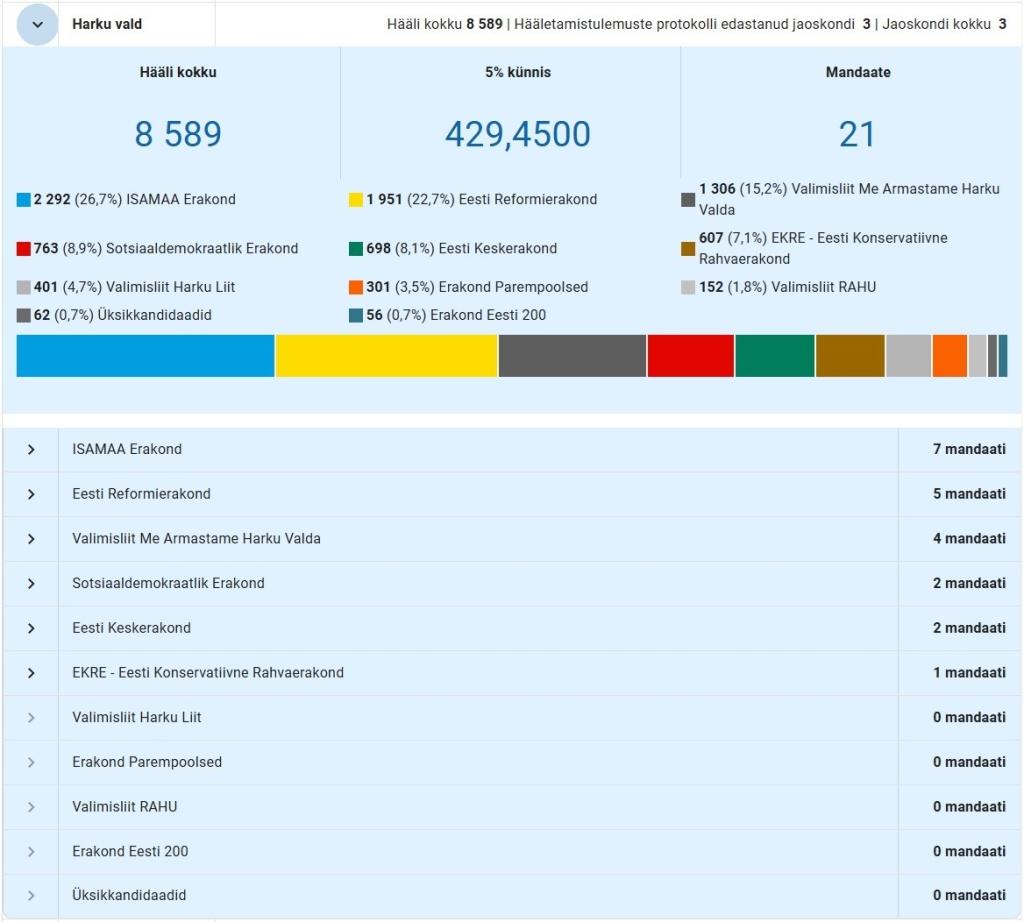The image size is (1024, 922).
Task: Click the brown EKRE bar segment
Action: pyautogui.click(x=850, y=356)
